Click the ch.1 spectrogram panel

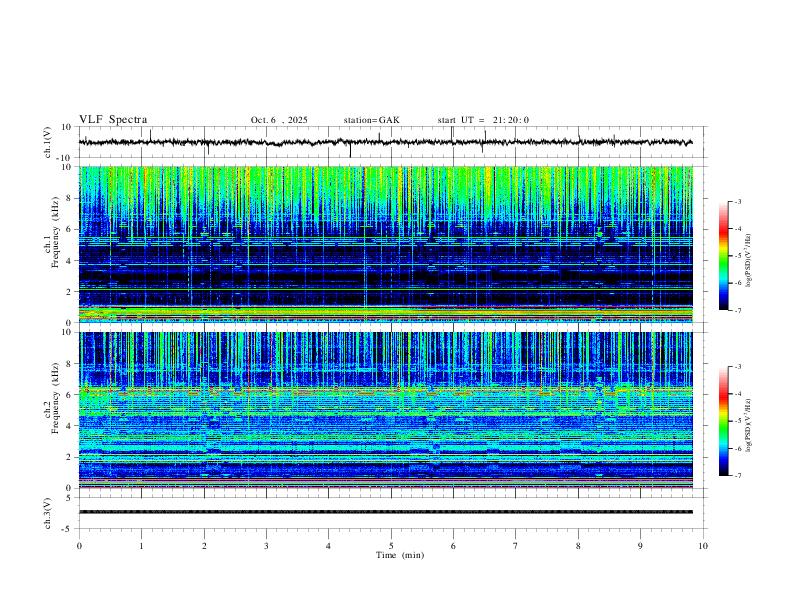386,244
